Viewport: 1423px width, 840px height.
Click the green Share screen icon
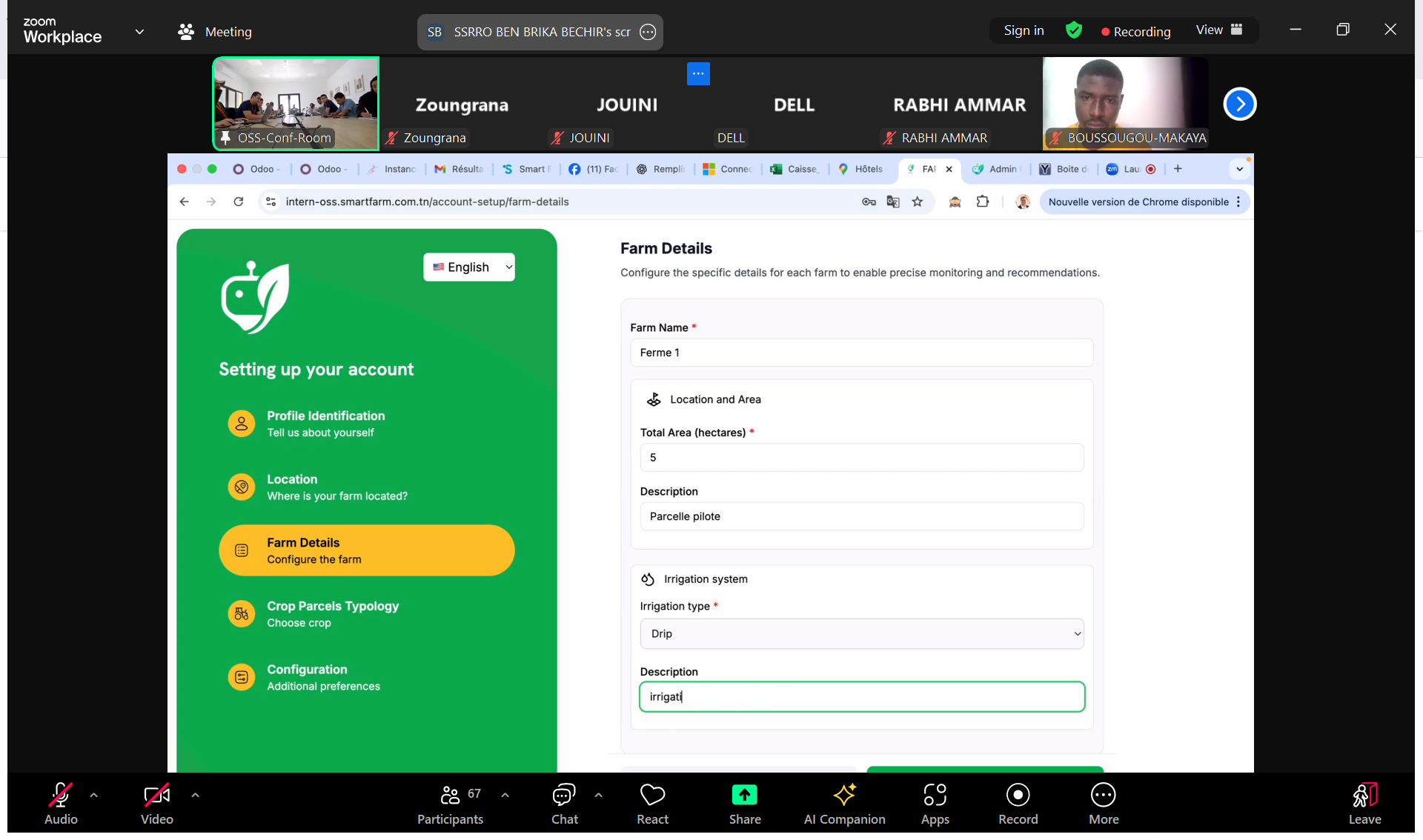744,796
